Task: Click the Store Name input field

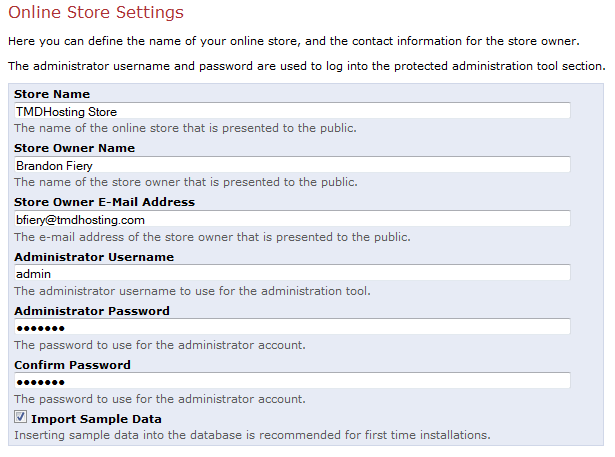Action: tap(291, 111)
